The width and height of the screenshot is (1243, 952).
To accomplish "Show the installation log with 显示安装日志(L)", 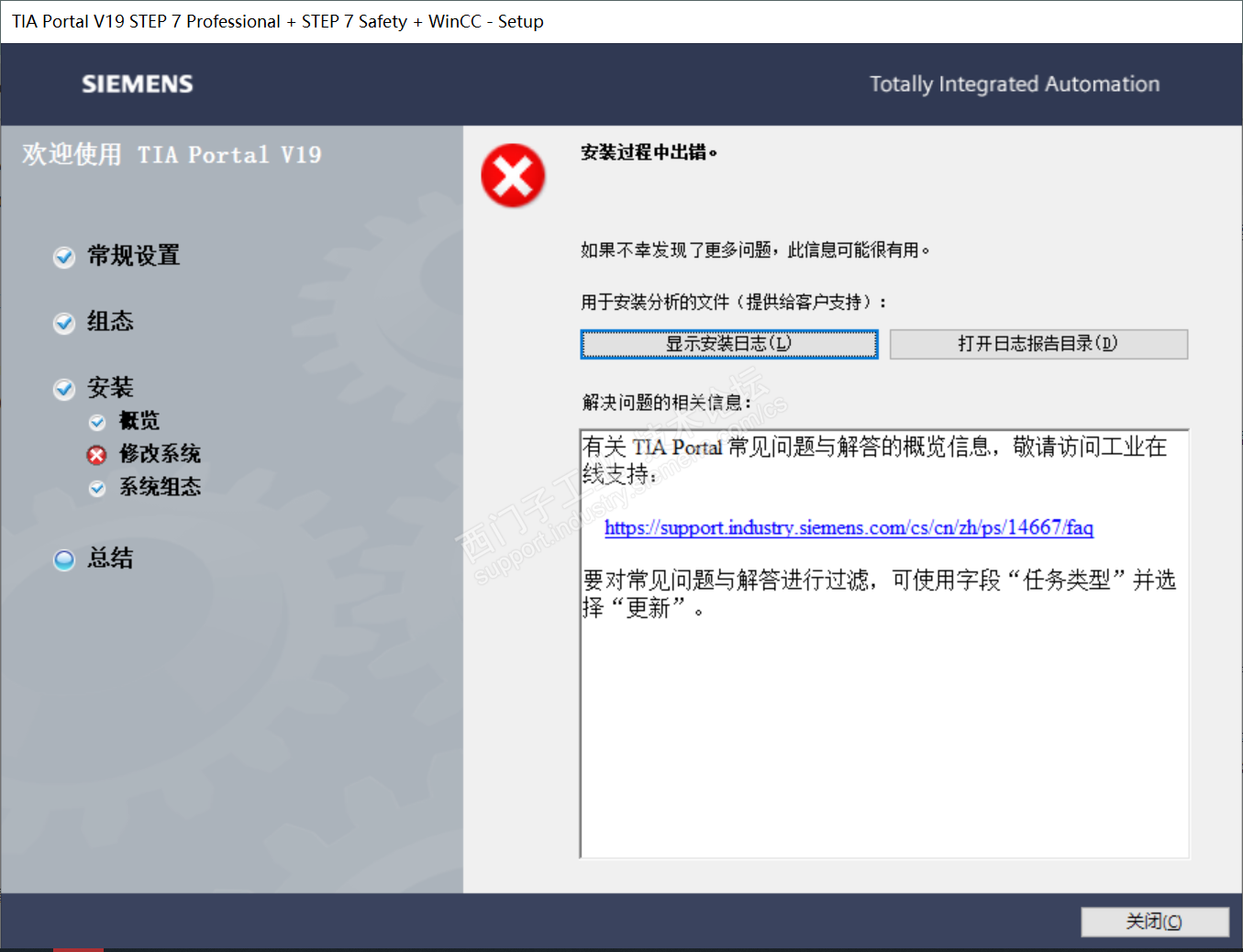I will (x=729, y=344).
